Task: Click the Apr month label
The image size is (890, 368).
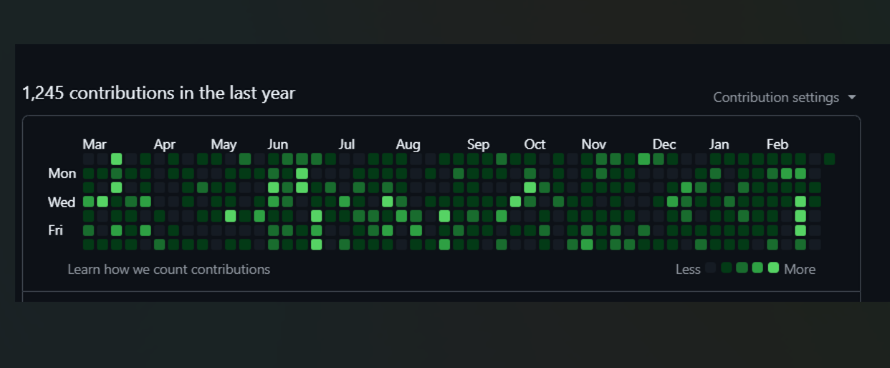Action: pyautogui.click(x=165, y=144)
